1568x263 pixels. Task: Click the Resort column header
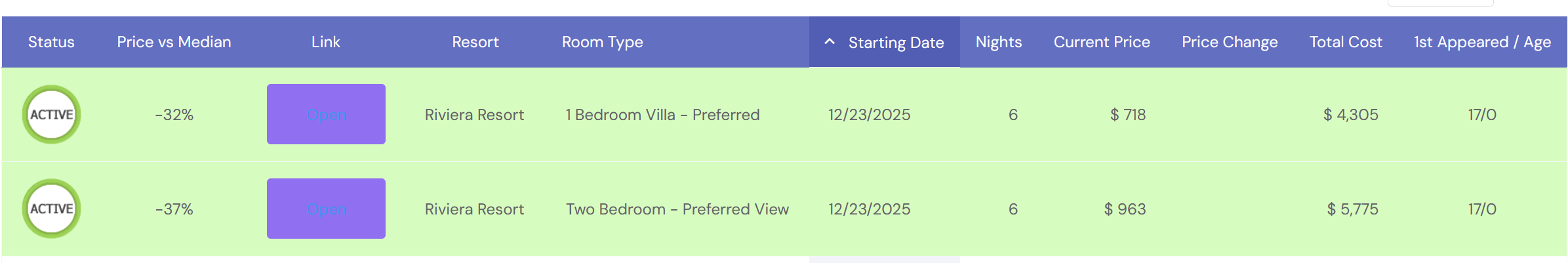475,42
